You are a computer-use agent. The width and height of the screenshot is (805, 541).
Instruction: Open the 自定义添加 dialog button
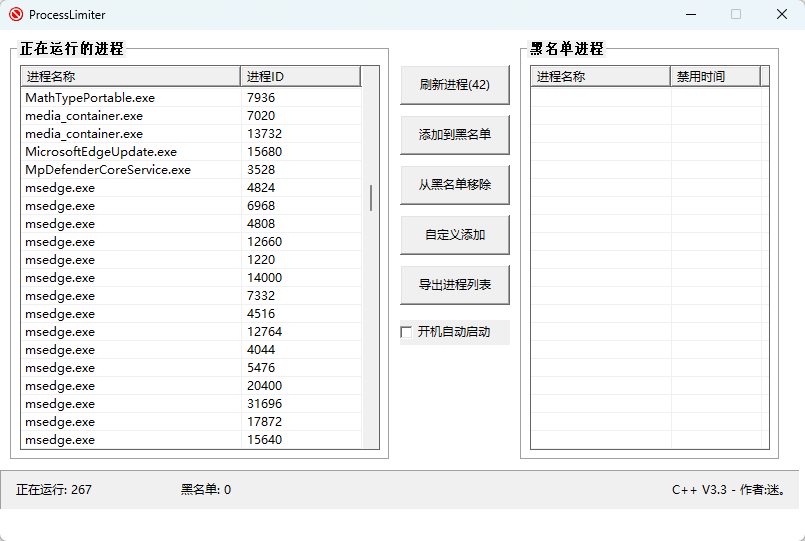(x=455, y=235)
